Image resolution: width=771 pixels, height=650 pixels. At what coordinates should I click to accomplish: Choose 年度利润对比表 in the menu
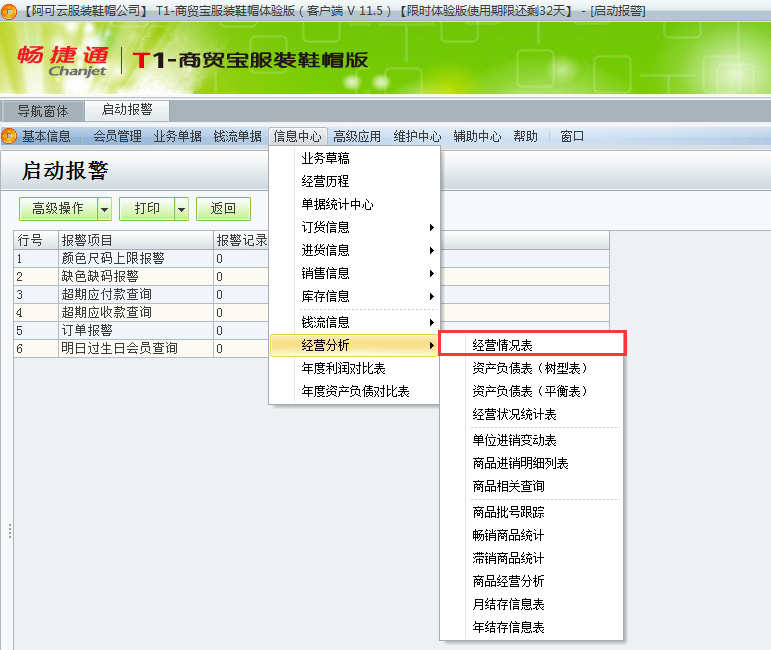(354, 368)
